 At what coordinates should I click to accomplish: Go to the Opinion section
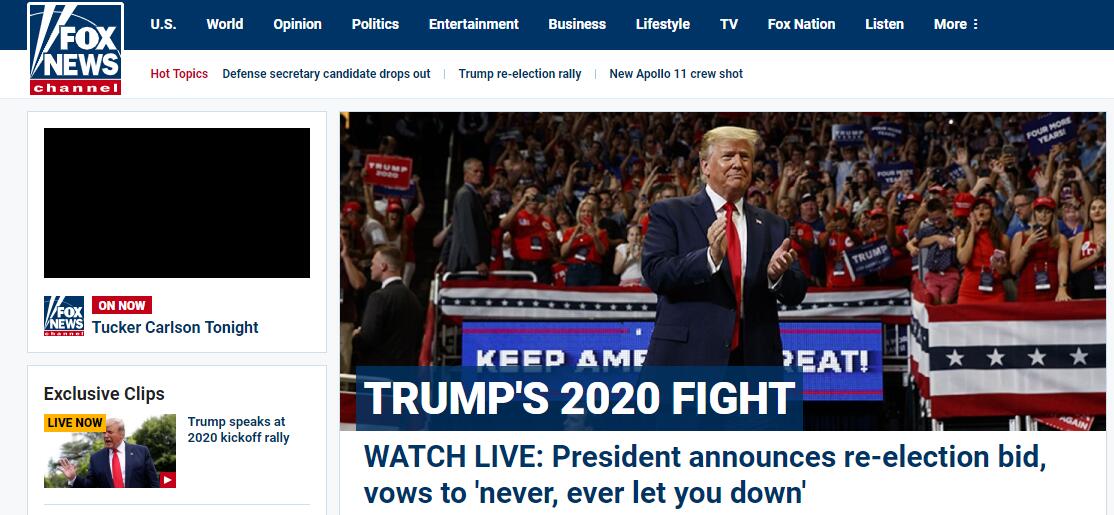297,24
